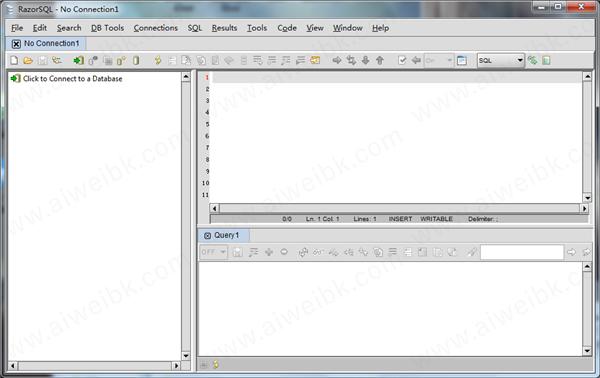This screenshot has height=378, width=600.
Task: Close the No Connection1 tab with its X
Action: 16,44
